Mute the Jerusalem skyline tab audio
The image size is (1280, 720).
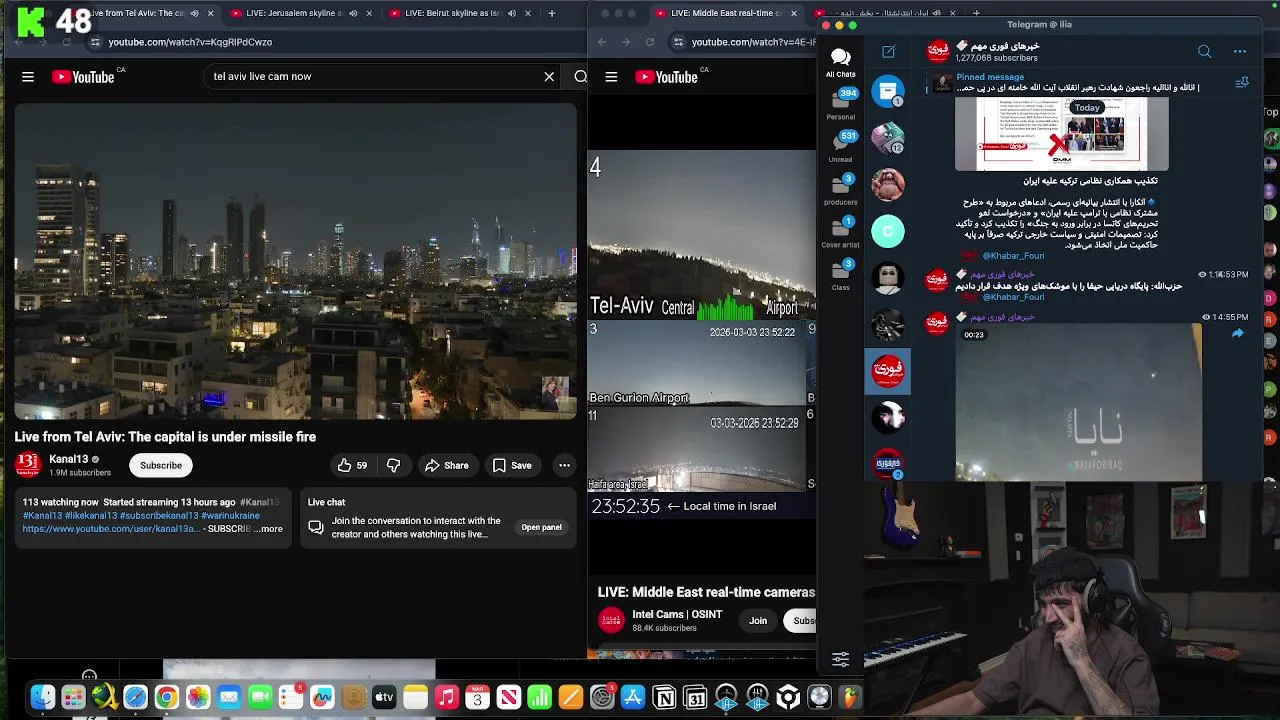pyautogui.click(x=353, y=13)
